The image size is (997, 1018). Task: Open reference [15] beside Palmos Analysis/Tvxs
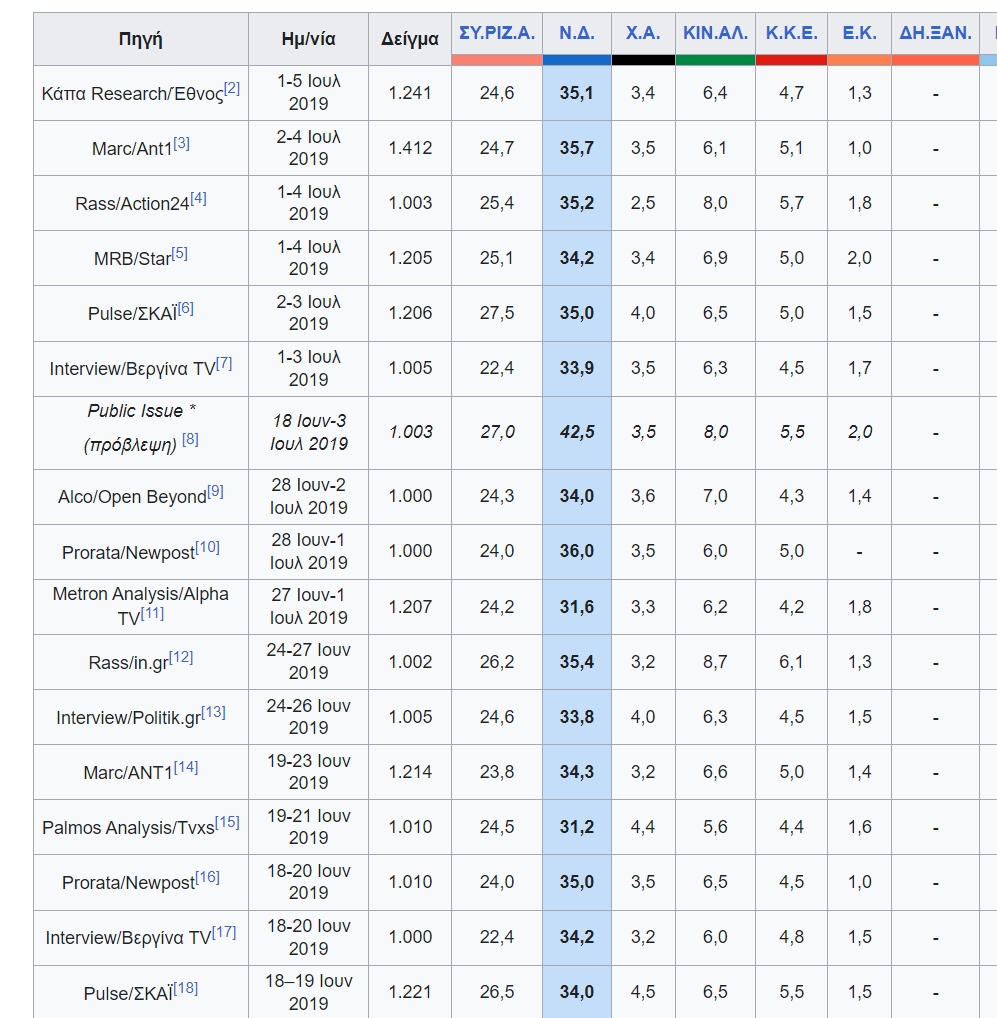(227, 822)
